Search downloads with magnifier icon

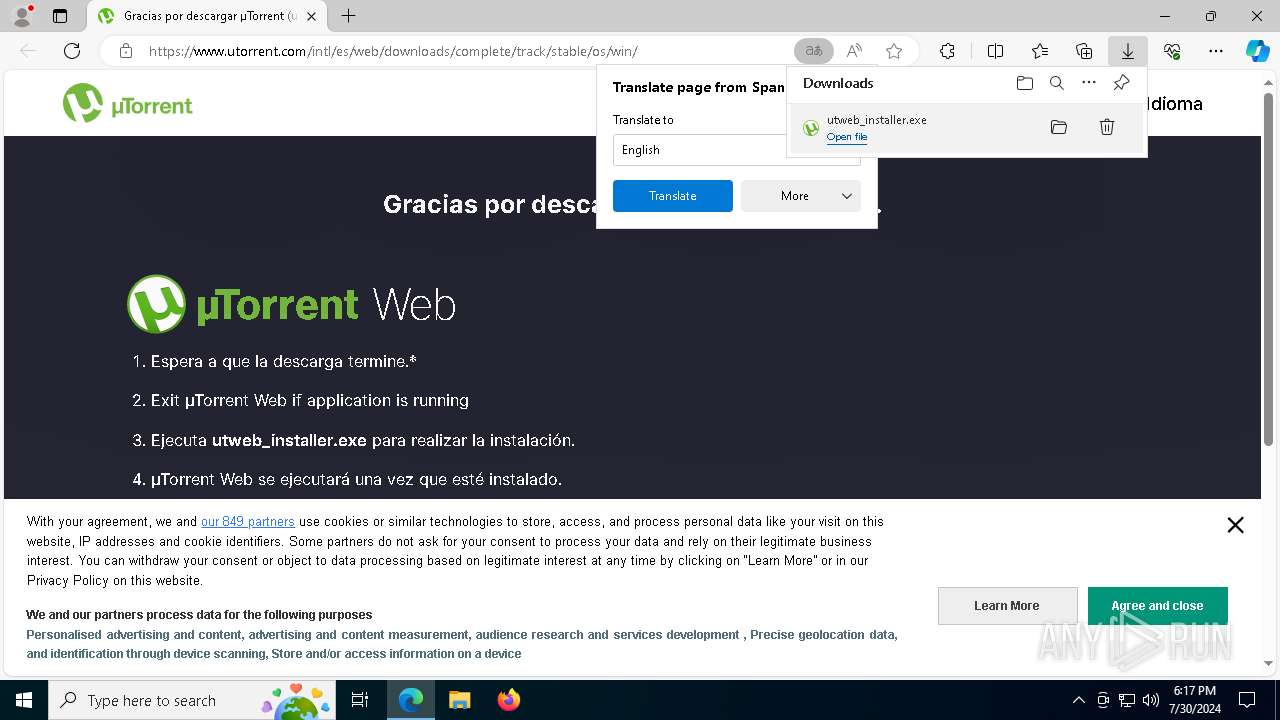1057,83
